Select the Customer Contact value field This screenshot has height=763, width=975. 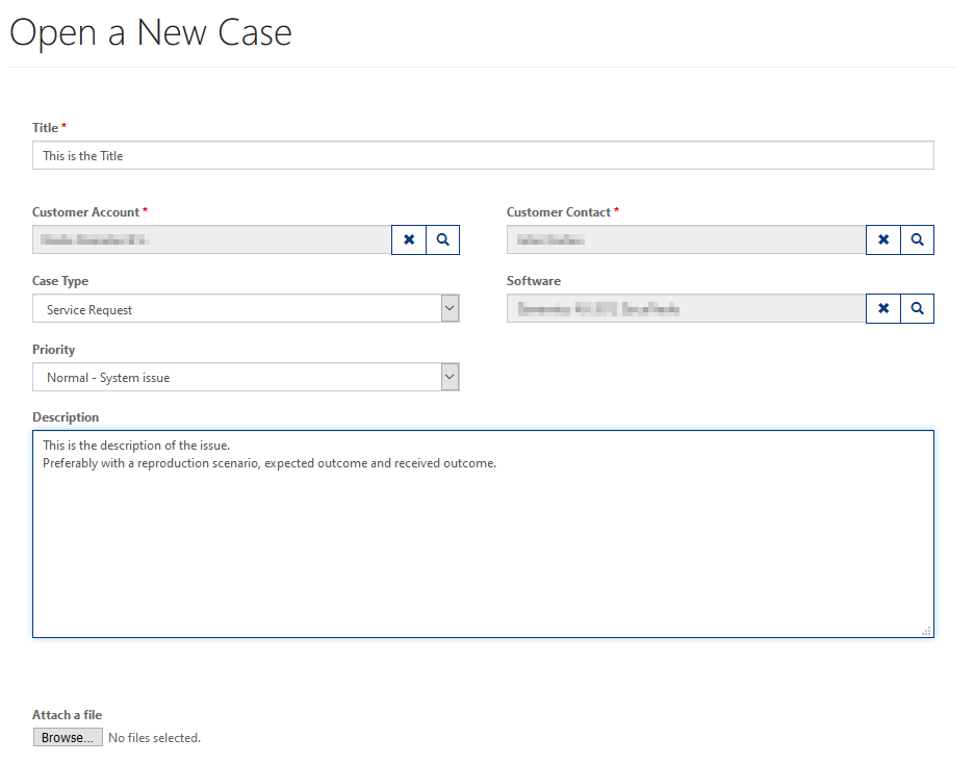(685, 240)
